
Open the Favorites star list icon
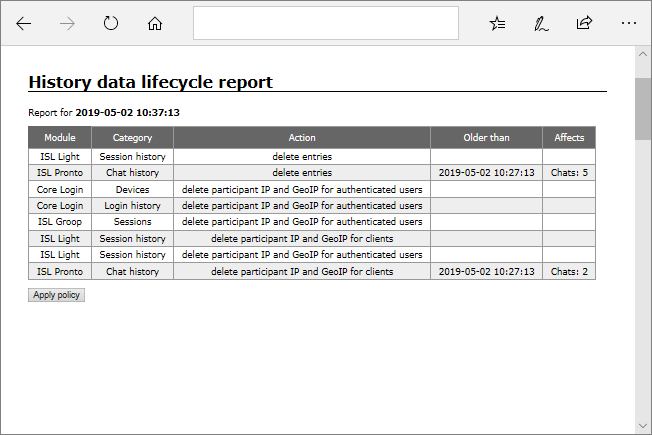point(497,23)
